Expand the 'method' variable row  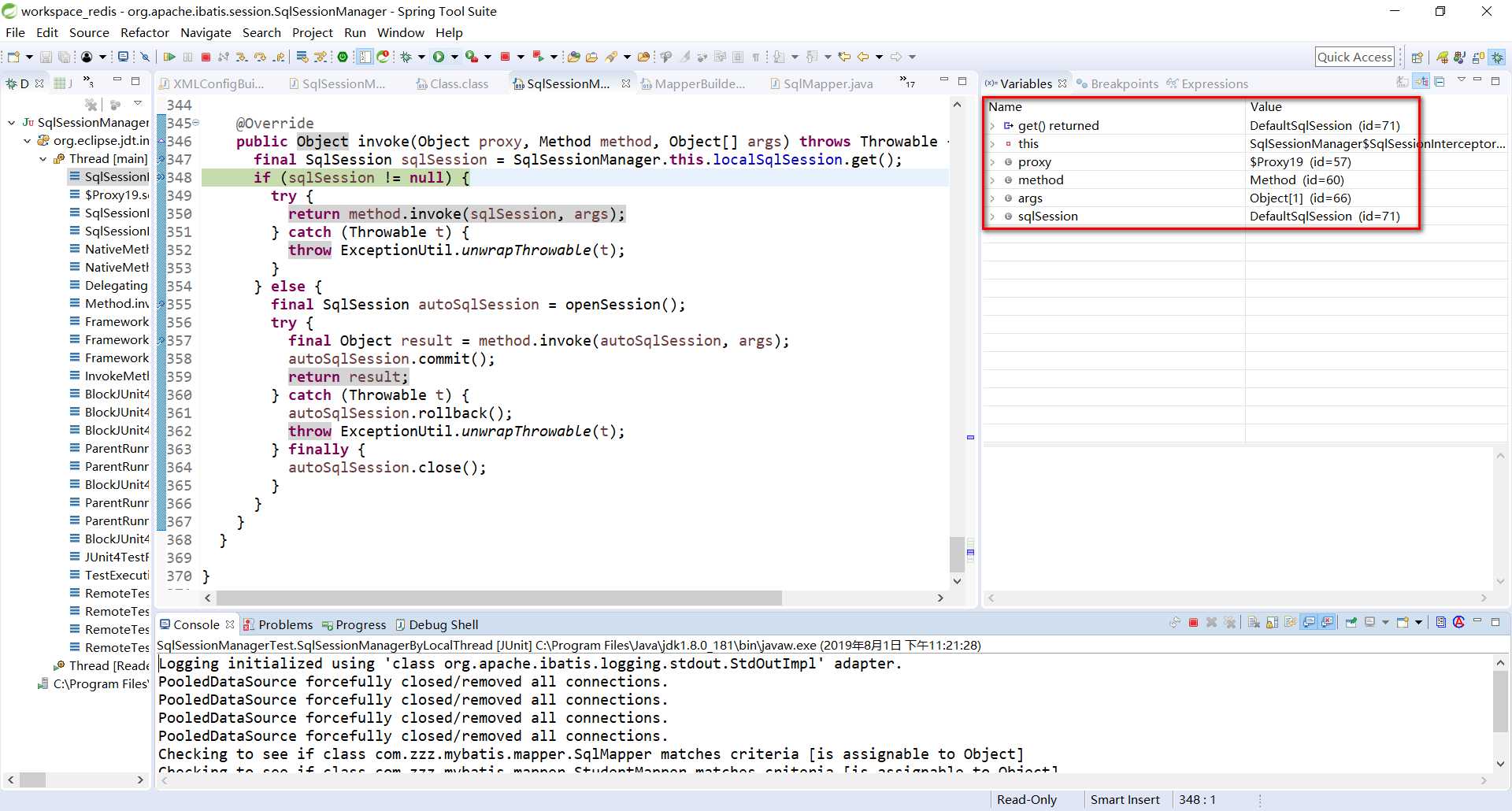click(x=992, y=180)
